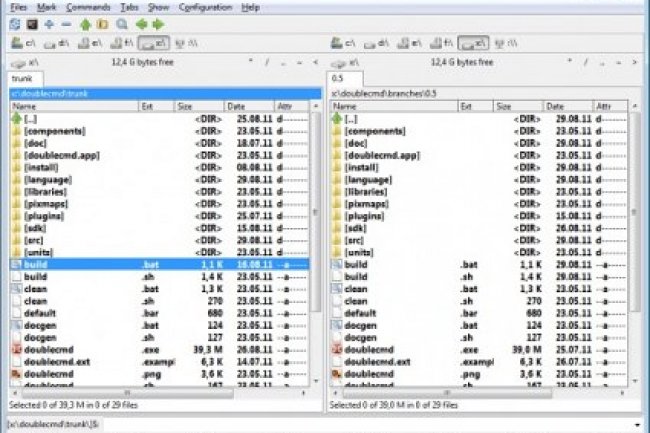This screenshot has height=433, width=650.
Task: Click the green up-arrow home icon
Action: click(x=87, y=22)
